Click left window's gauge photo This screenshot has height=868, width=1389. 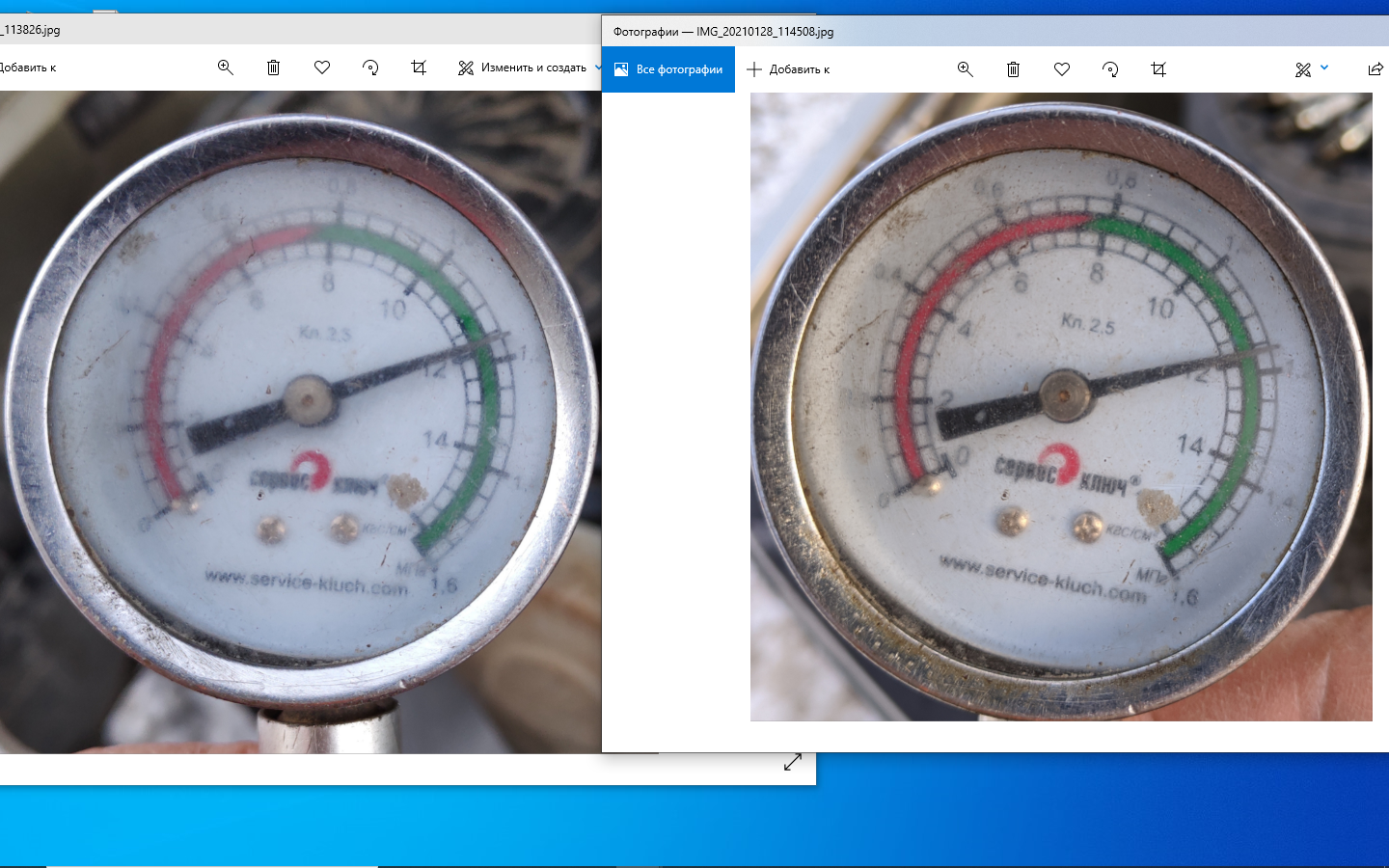[x=300, y=422]
